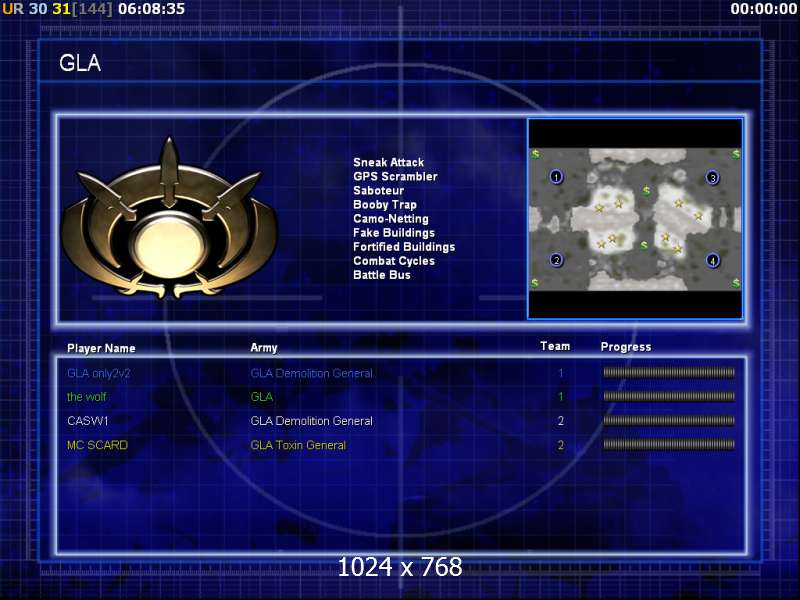This screenshot has width=800, height=600.
Task: Click MC SCARD's loading progress bar
Action: 669,444
